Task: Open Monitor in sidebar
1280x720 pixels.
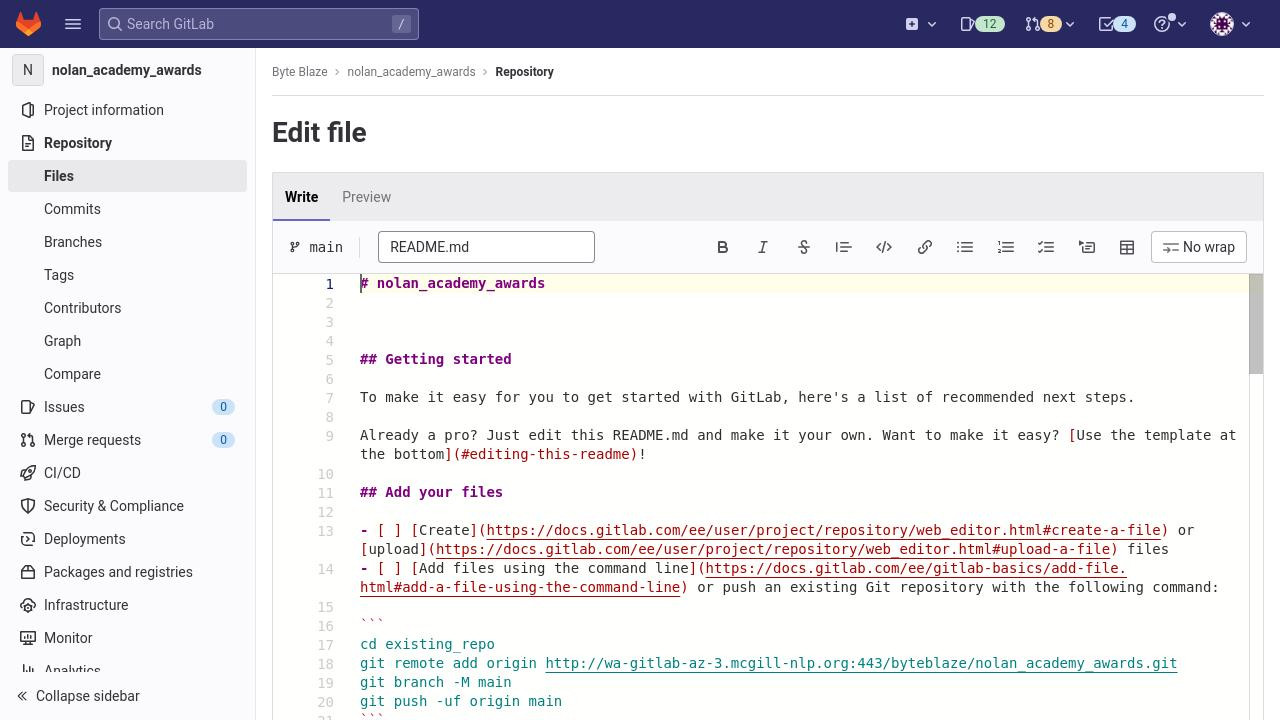Action: [x=127, y=638]
